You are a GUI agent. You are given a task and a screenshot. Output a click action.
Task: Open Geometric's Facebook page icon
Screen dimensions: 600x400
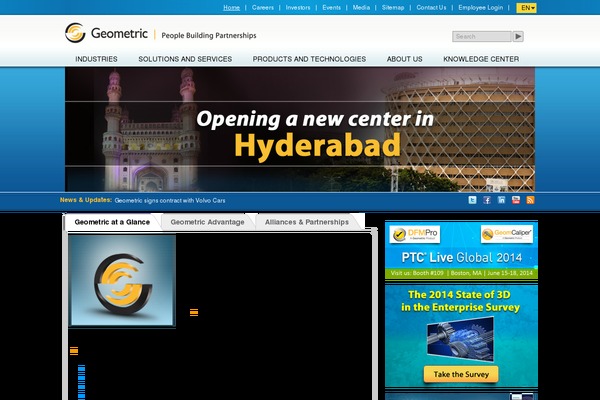pos(487,200)
